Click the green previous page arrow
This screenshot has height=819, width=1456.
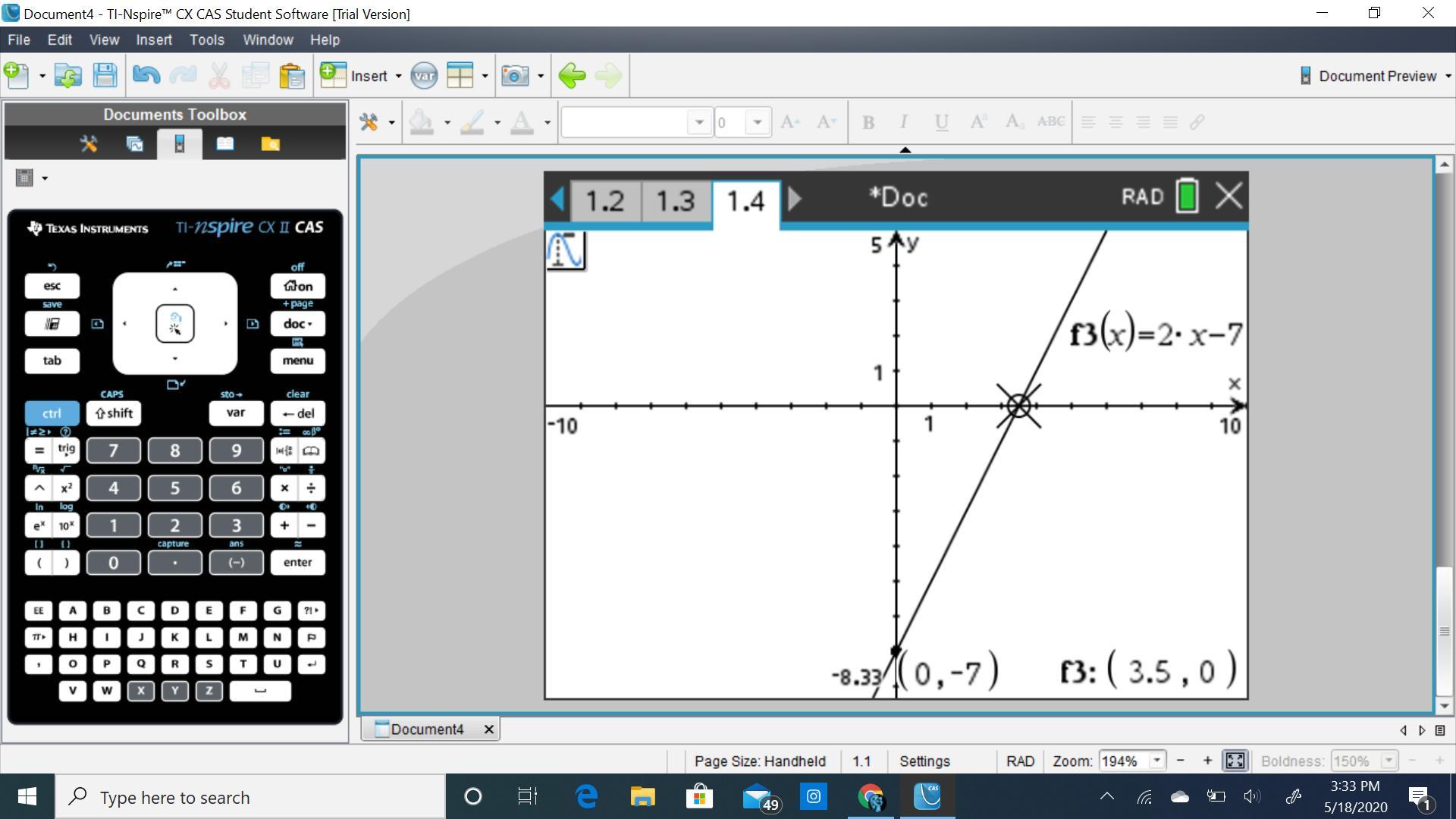pos(572,76)
